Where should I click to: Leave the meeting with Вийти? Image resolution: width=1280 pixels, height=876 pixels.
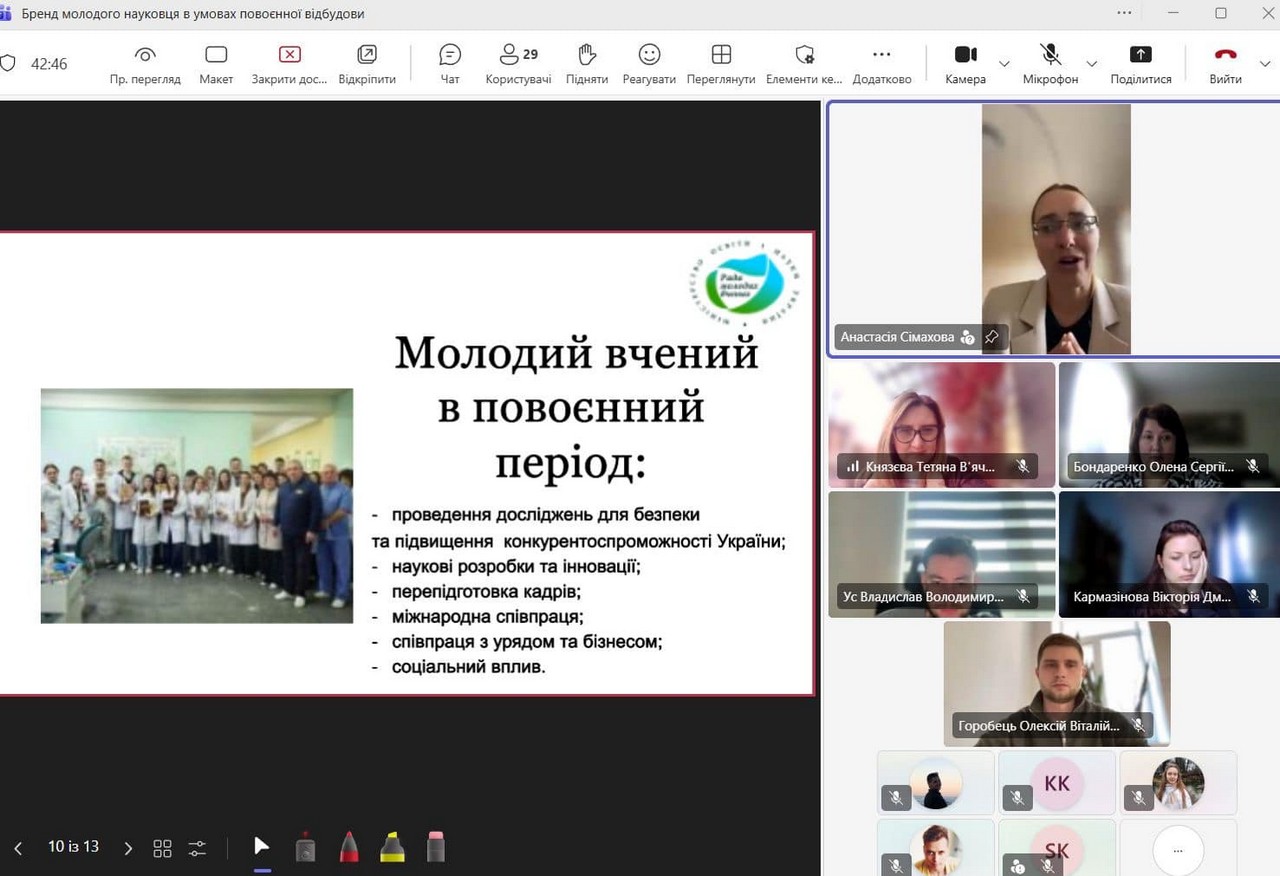click(x=1225, y=63)
